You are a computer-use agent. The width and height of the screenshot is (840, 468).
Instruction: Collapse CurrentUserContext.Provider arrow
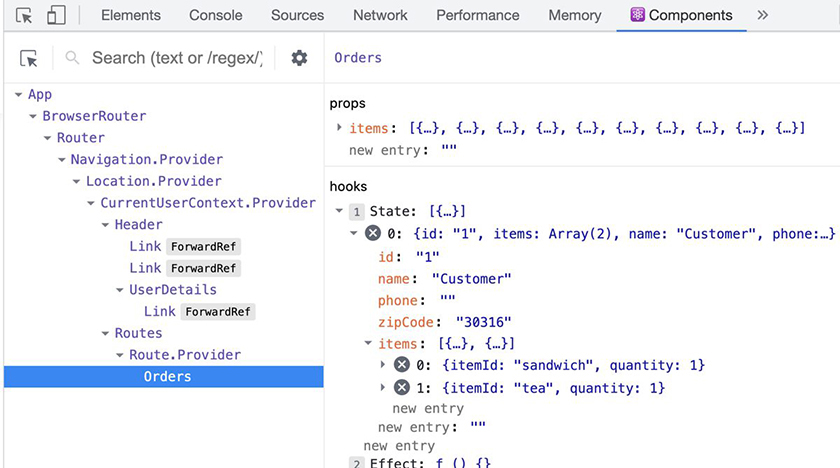[x=91, y=203]
